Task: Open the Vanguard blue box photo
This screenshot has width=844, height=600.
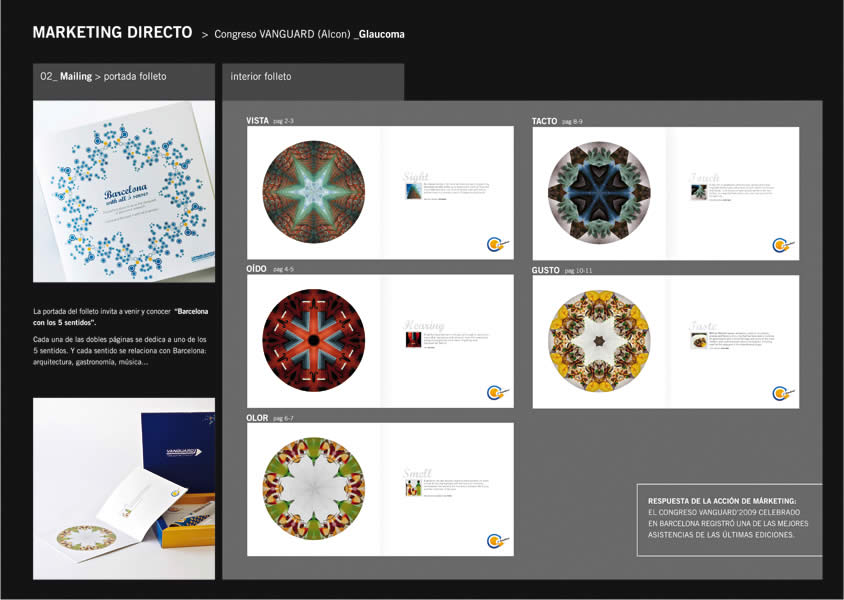Action: (124, 489)
